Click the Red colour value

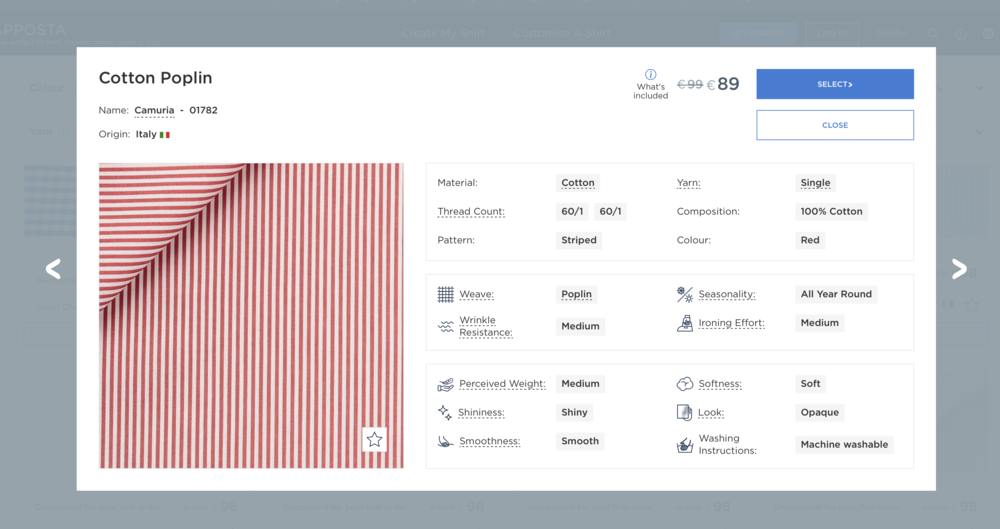pyautogui.click(x=810, y=240)
